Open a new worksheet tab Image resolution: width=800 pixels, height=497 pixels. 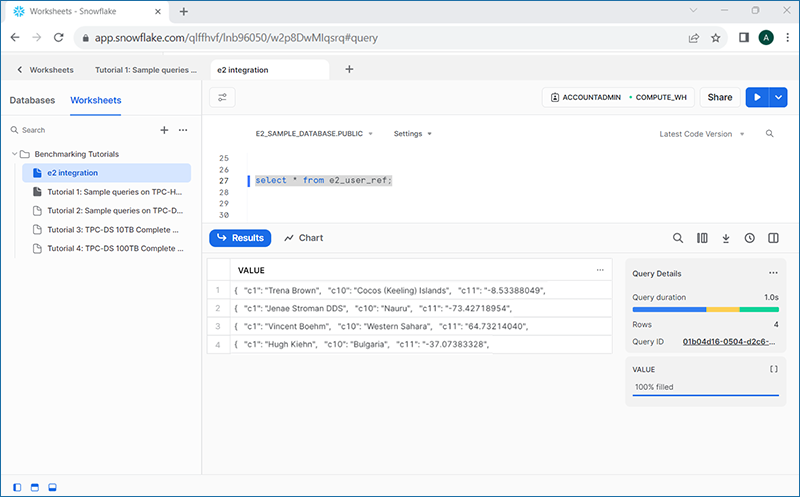pyautogui.click(x=349, y=69)
